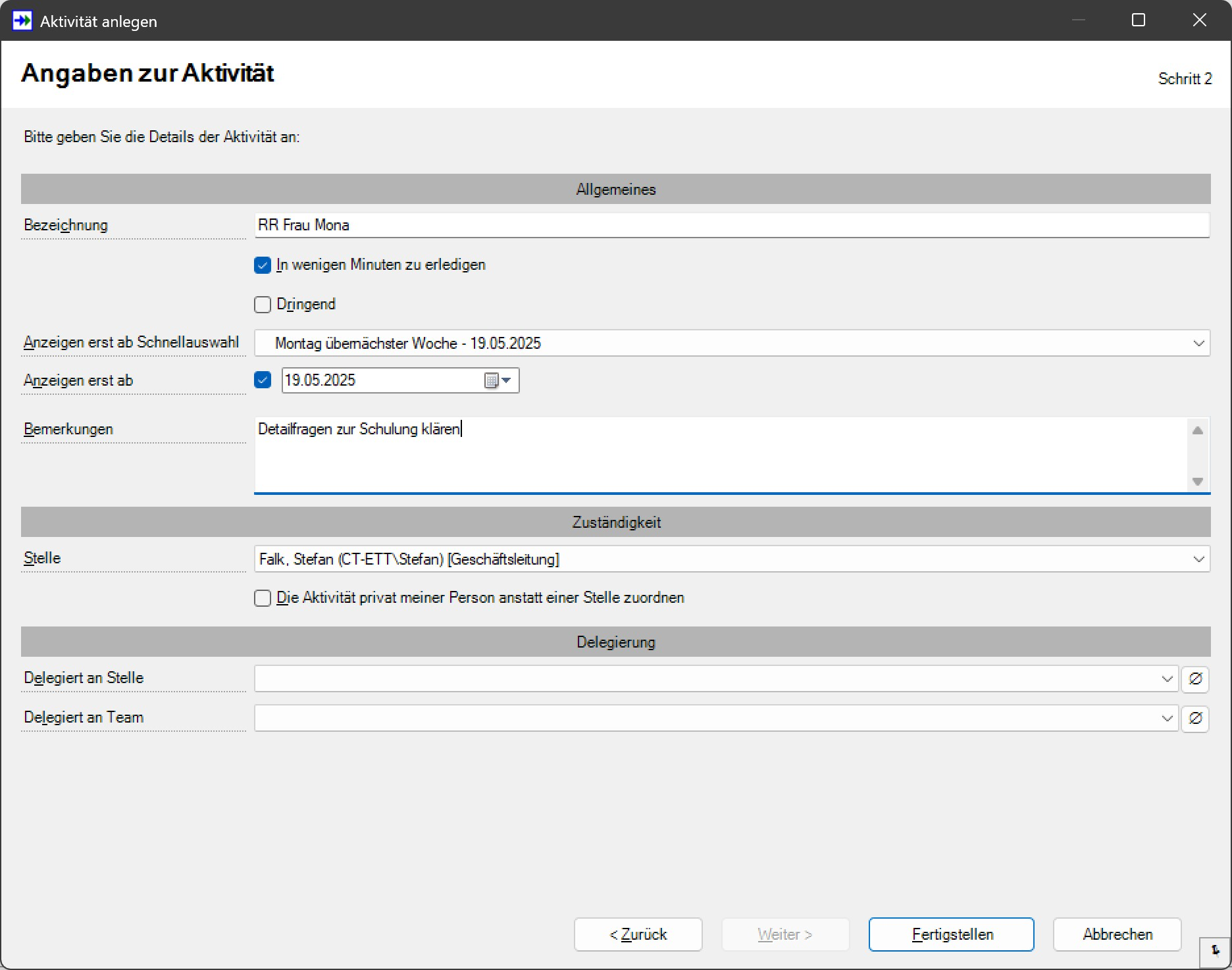Screen dimensions: 1232x970
Task: Go back with the Zurück button
Action: tap(638, 934)
